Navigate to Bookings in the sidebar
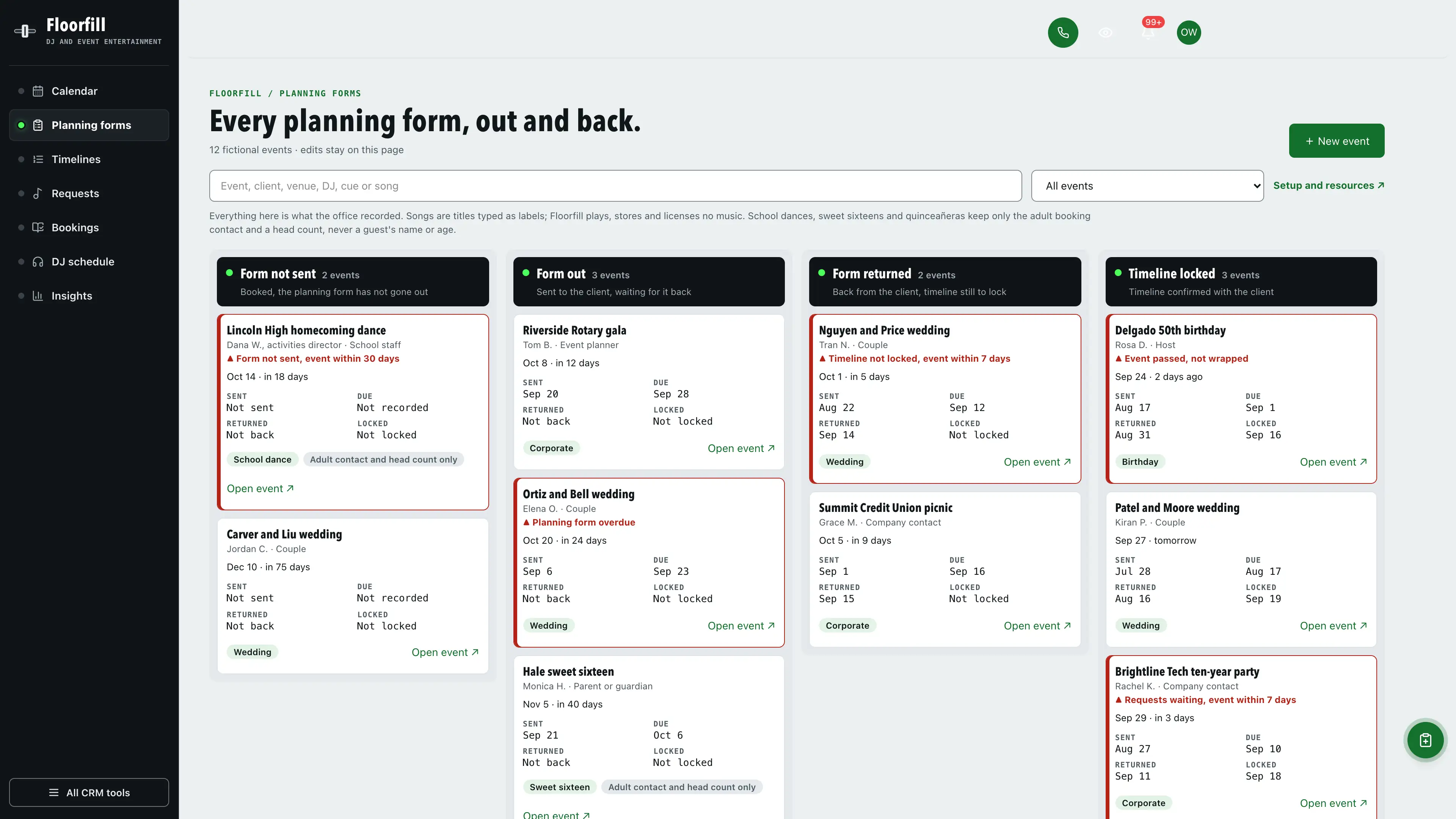The width and height of the screenshot is (1456, 819). 89,227
